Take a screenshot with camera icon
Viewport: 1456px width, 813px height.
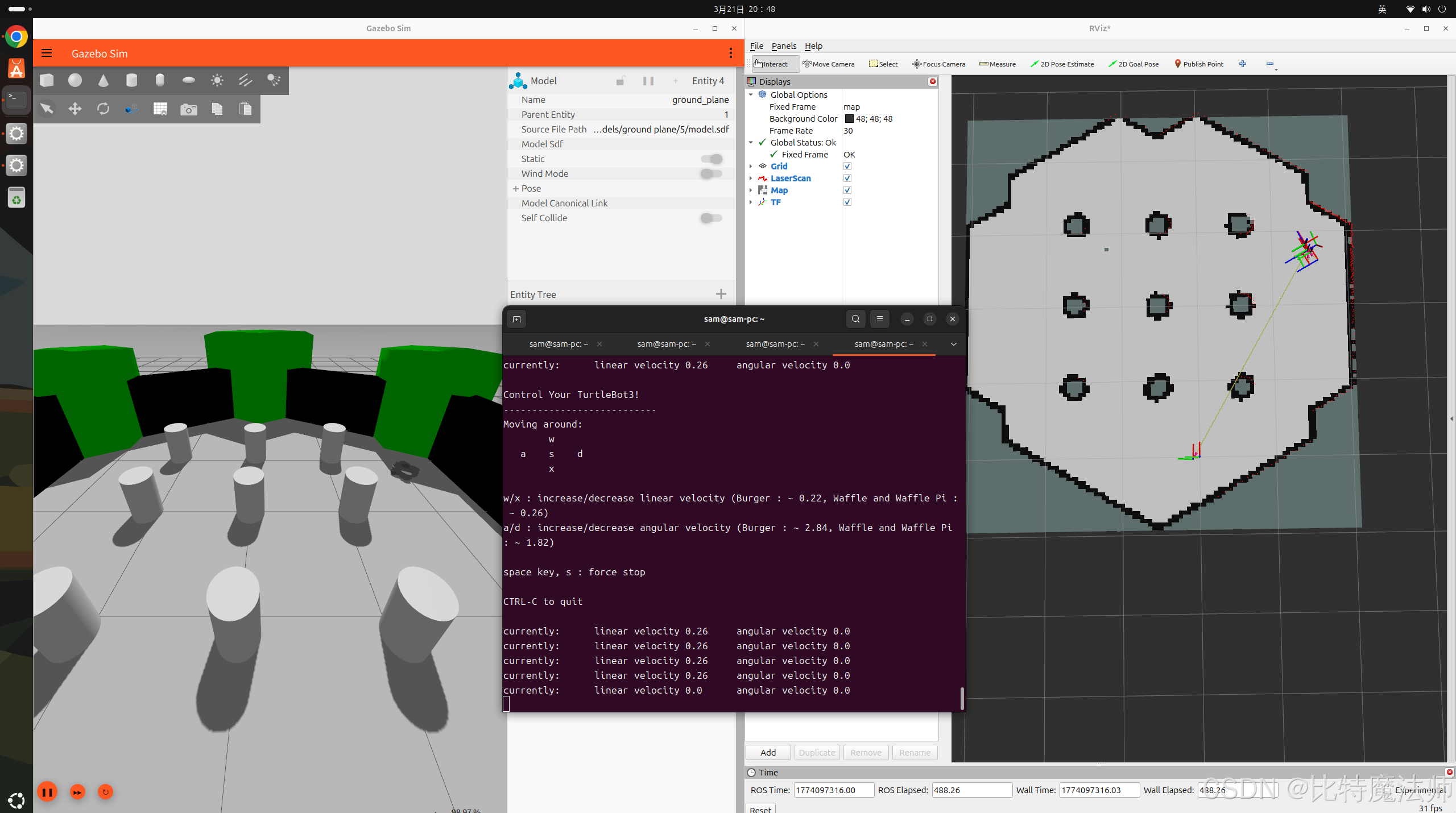click(x=188, y=109)
